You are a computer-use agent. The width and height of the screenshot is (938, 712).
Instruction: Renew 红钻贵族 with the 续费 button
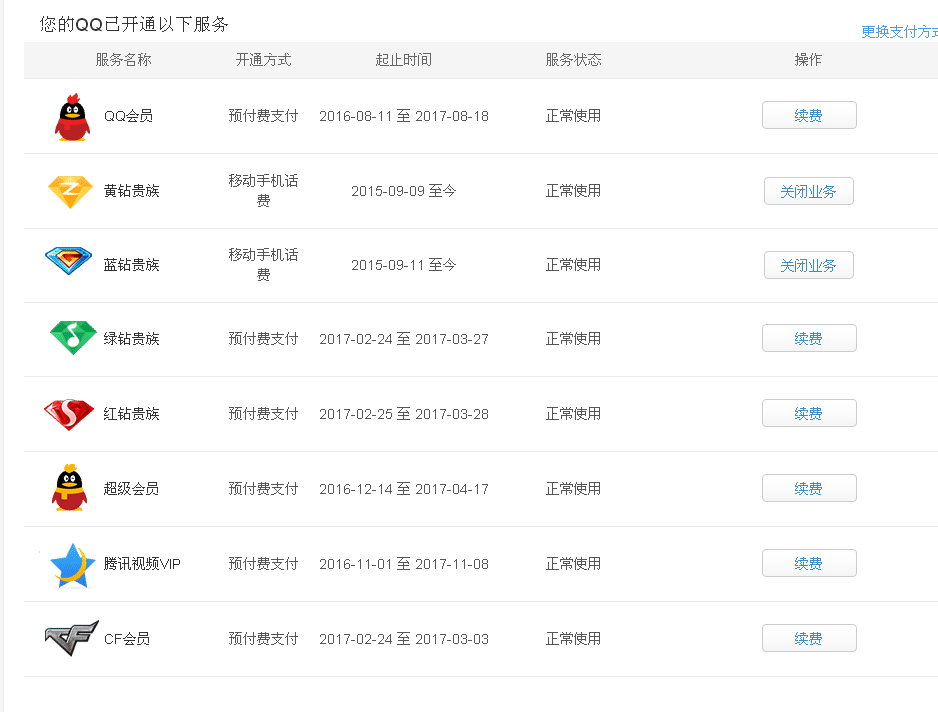(809, 413)
